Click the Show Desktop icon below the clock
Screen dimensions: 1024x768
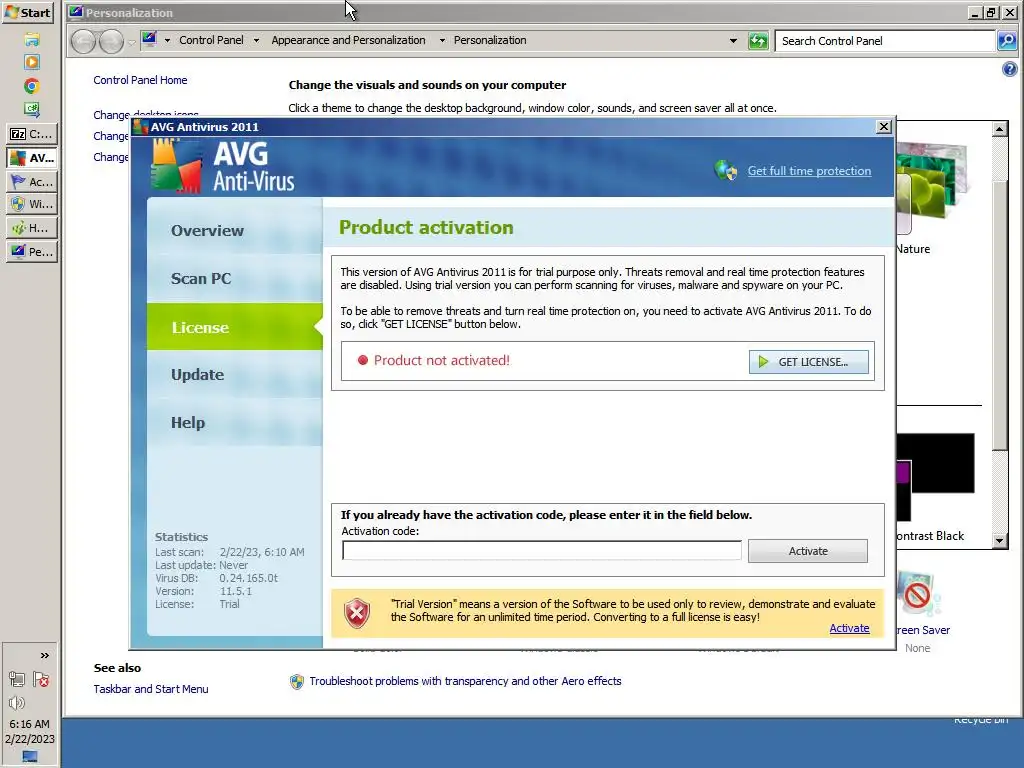pos(30,756)
